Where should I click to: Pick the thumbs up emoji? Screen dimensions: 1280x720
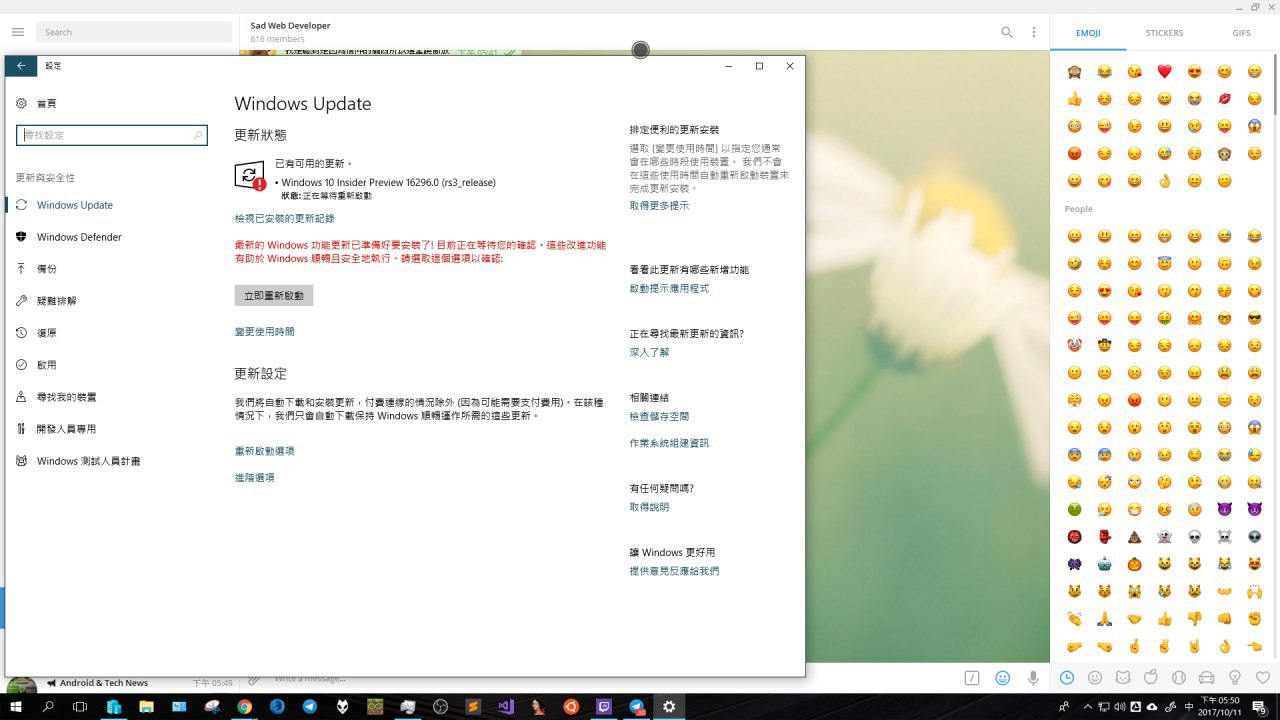[x=1074, y=99]
